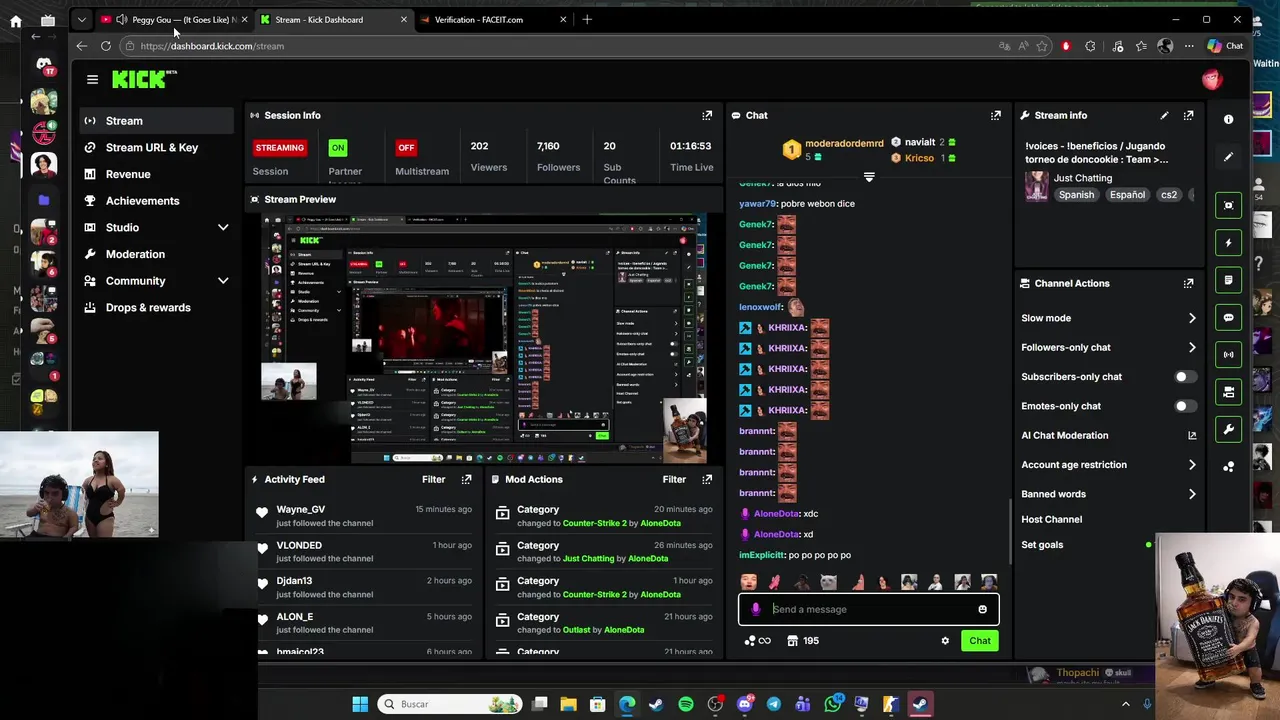1280x720 pixels.
Task: Open AI Chat Moderation external link
Action: [1191, 435]
